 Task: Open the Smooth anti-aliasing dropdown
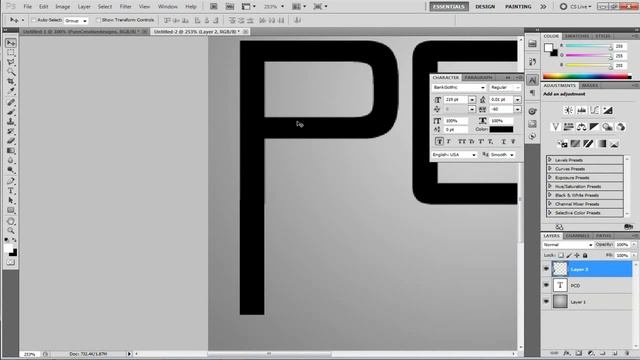pos(502,155)
